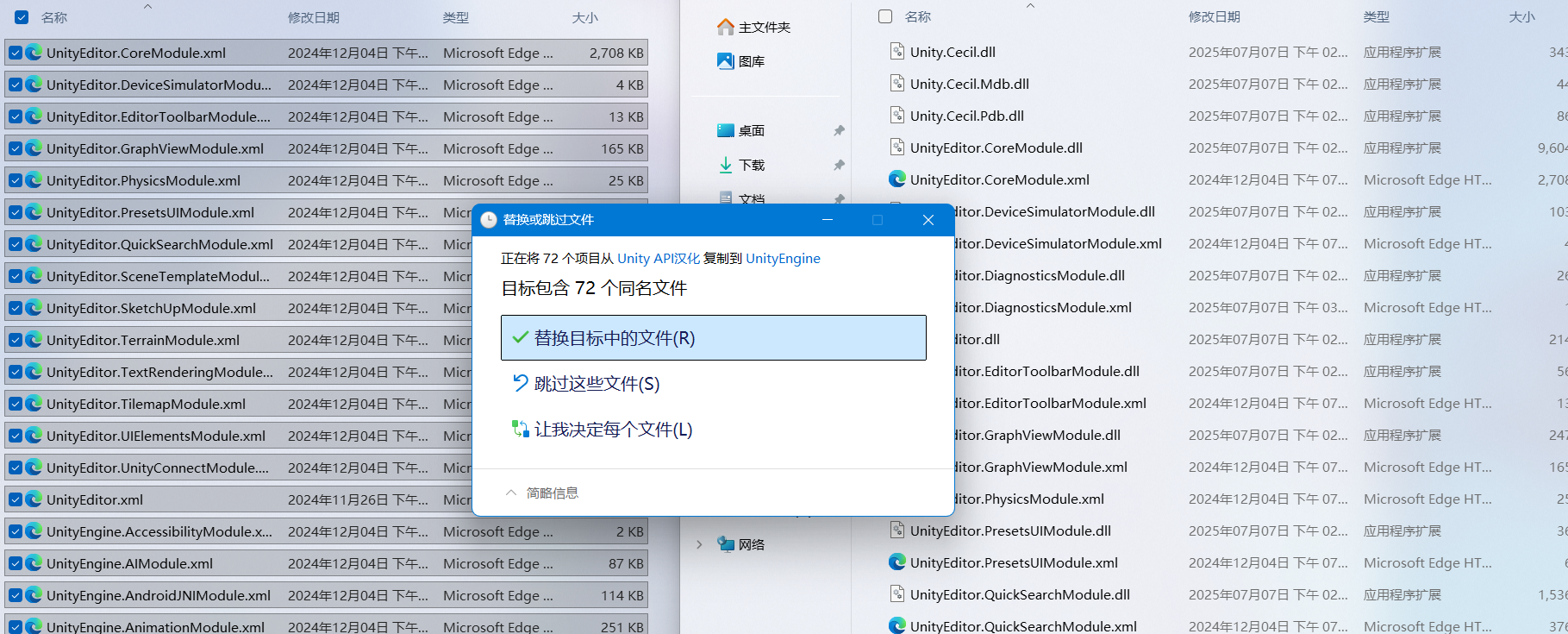Sort left window by 大小 column
Screen dimensions: 1568x634
click(x=584, y=17)
